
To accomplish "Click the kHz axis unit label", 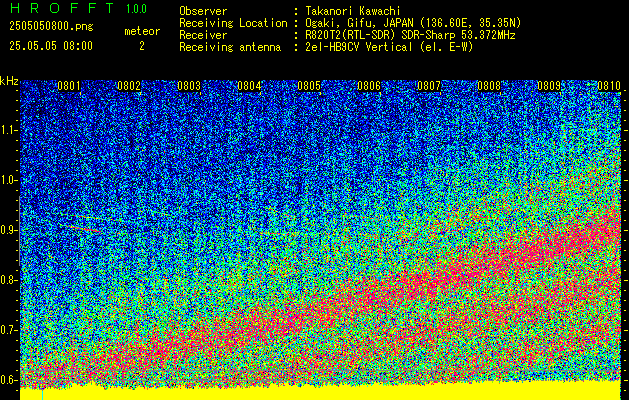I will point(9,81).
